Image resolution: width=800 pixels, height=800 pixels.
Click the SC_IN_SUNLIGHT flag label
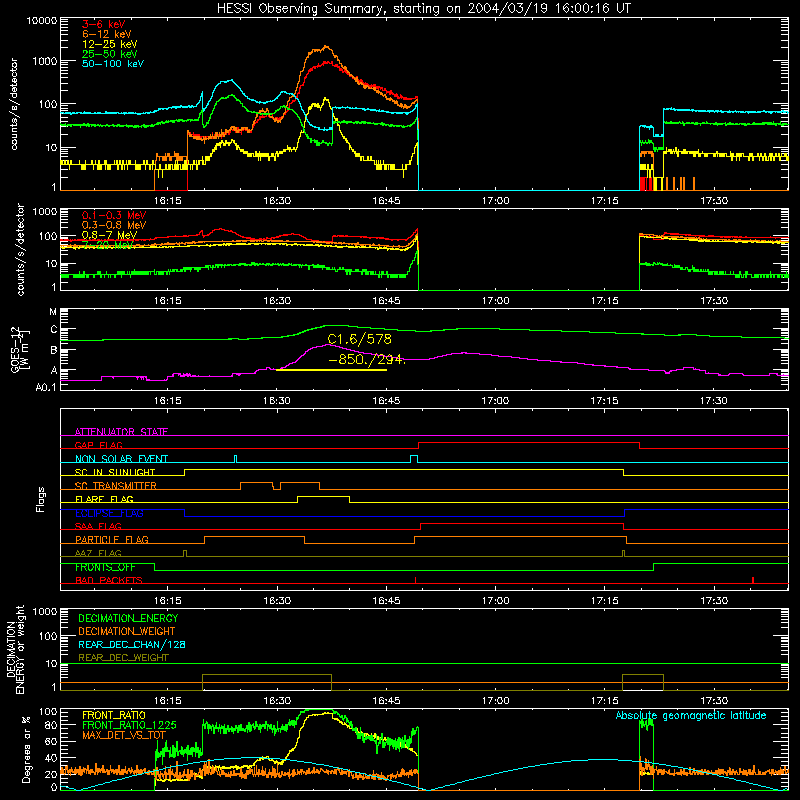[x=115, y=472]
